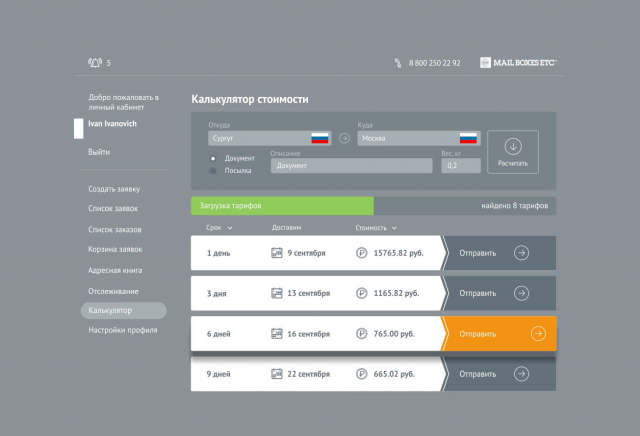Image resolution: width=640 pixels, height=436 pixels.
Task: Click the 765.00 руб. price
Action: coord(394,334)
